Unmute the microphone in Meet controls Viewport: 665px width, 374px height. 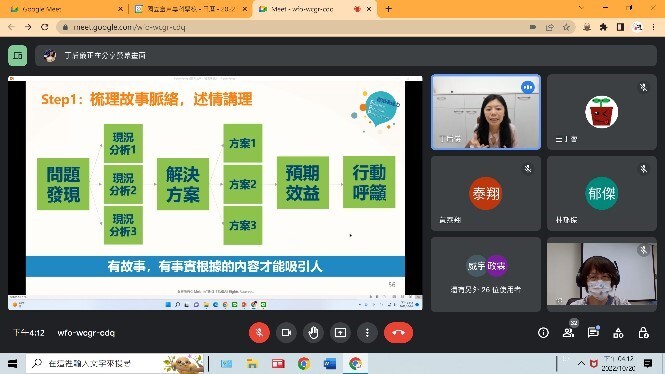point(259,333)
